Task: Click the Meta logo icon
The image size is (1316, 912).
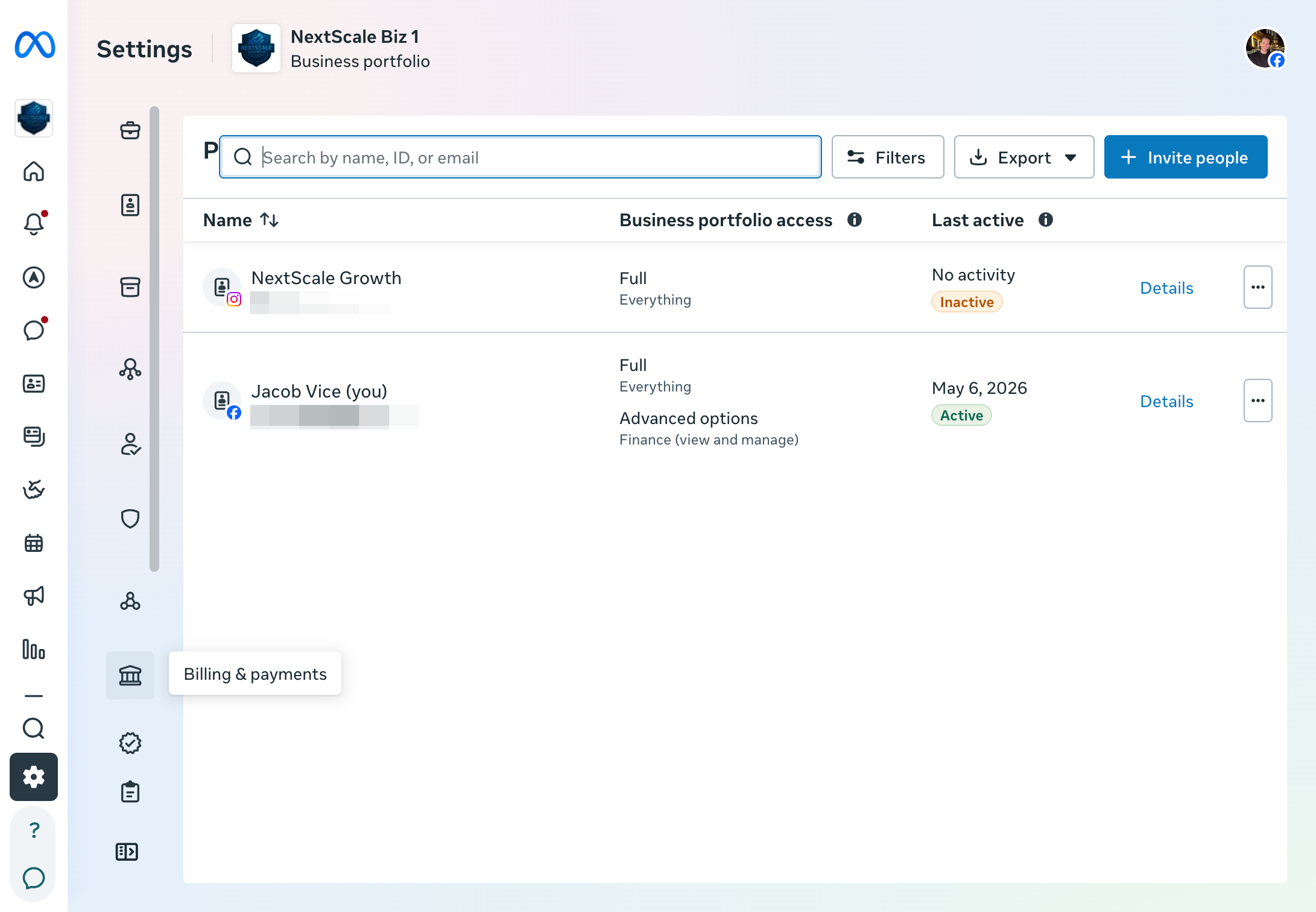Action: (34, 45)
